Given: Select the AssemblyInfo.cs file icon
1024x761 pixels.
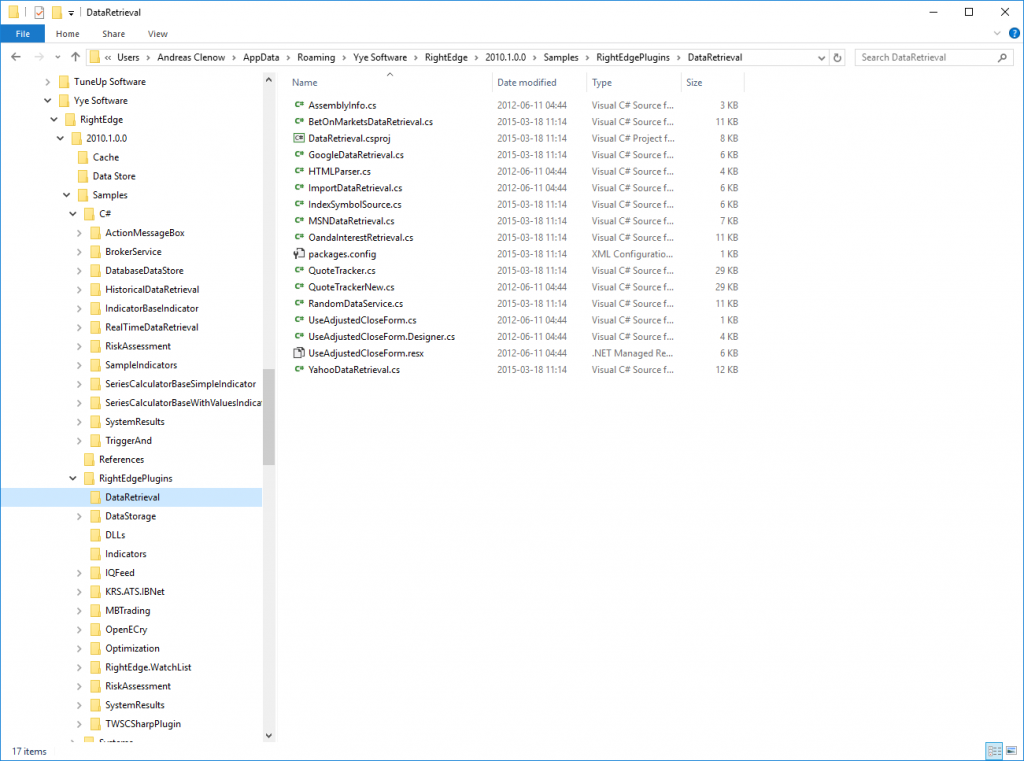Looking at the screenshot, I should click(x=299, y=105).
